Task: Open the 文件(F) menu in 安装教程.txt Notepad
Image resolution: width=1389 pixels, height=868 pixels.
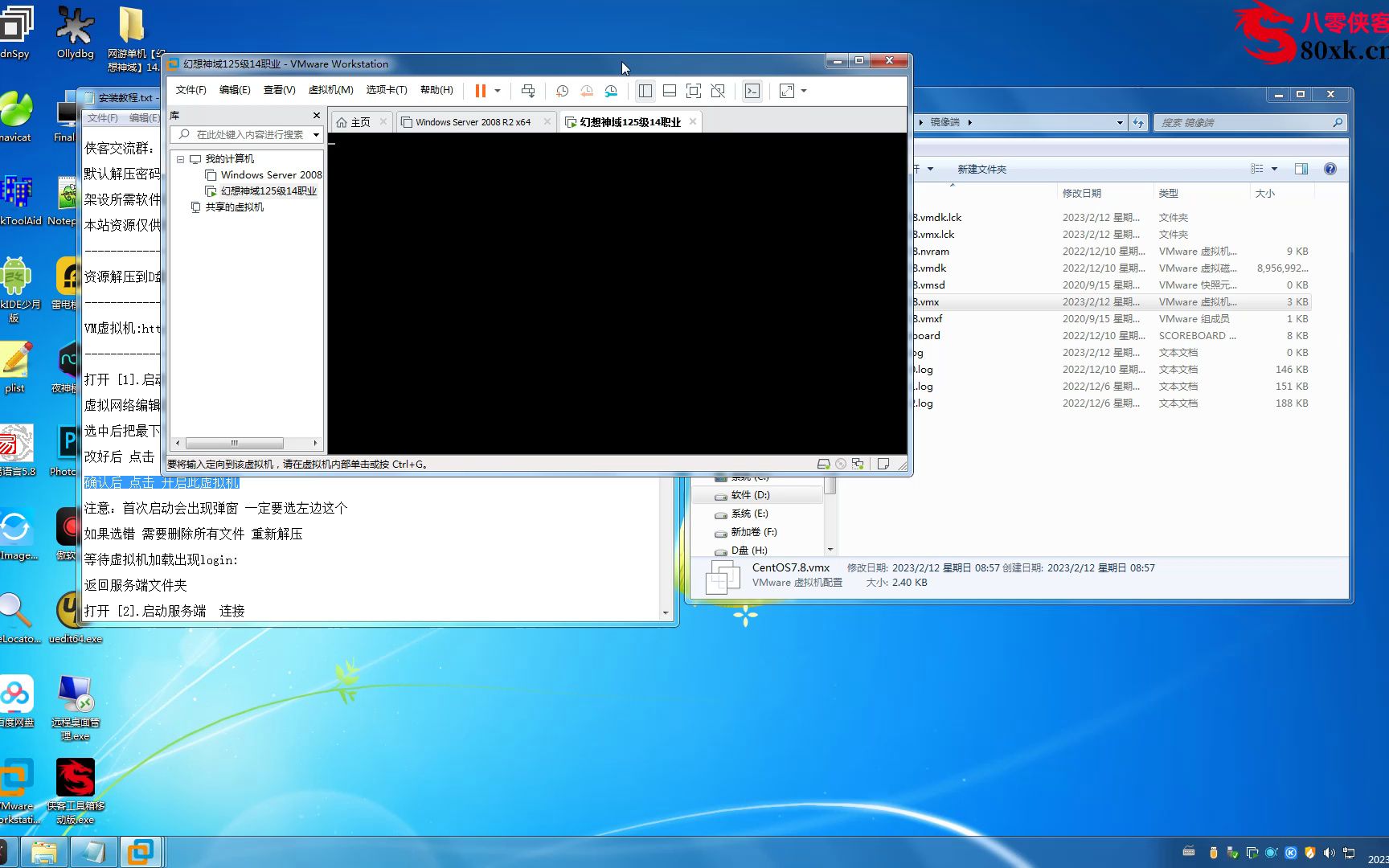Action: [102, 118]
